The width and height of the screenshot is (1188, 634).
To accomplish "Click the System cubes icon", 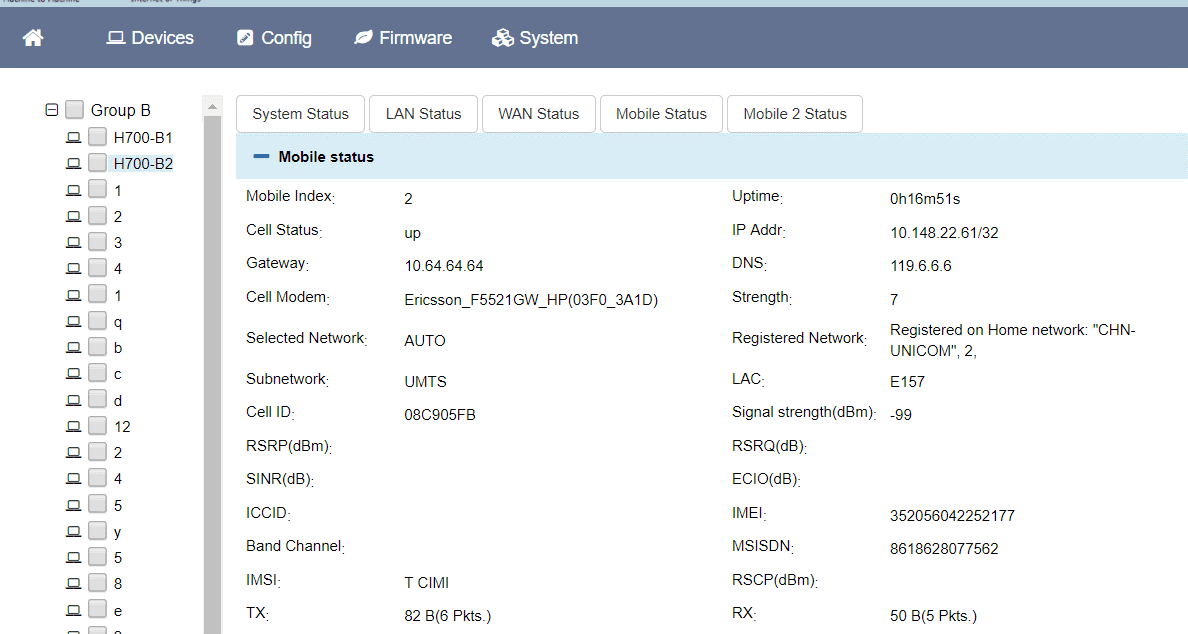I will pyautogui.click(x=502, y=38).
